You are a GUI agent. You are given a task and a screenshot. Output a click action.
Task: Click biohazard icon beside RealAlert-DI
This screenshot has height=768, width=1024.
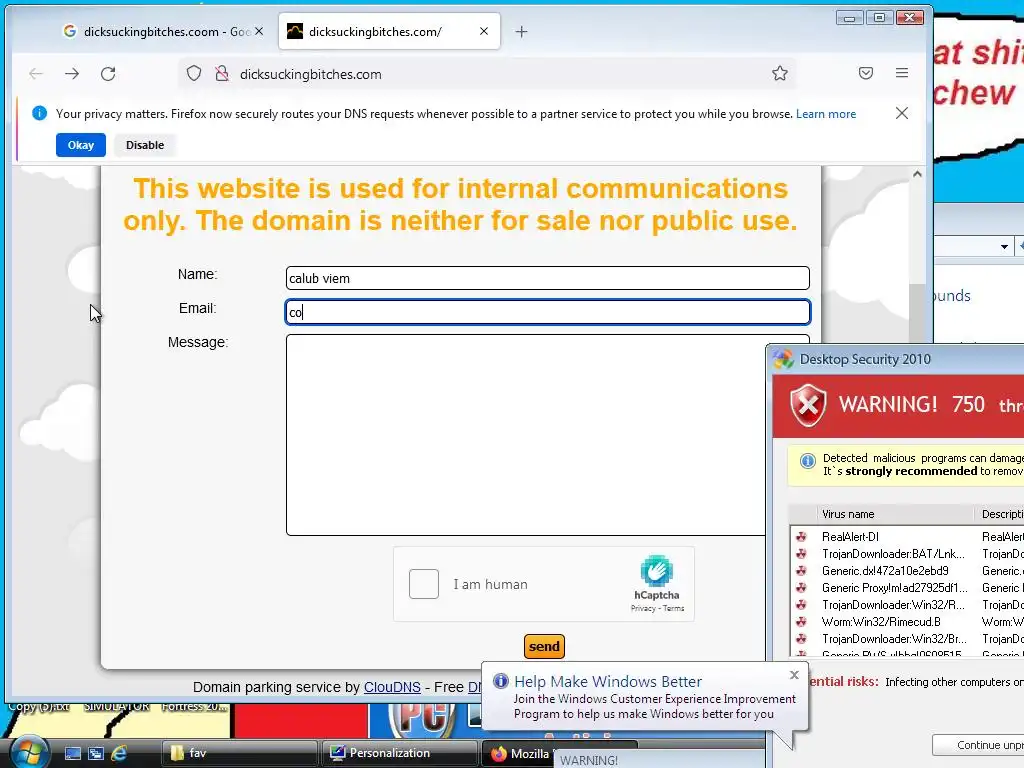point(801,537)
